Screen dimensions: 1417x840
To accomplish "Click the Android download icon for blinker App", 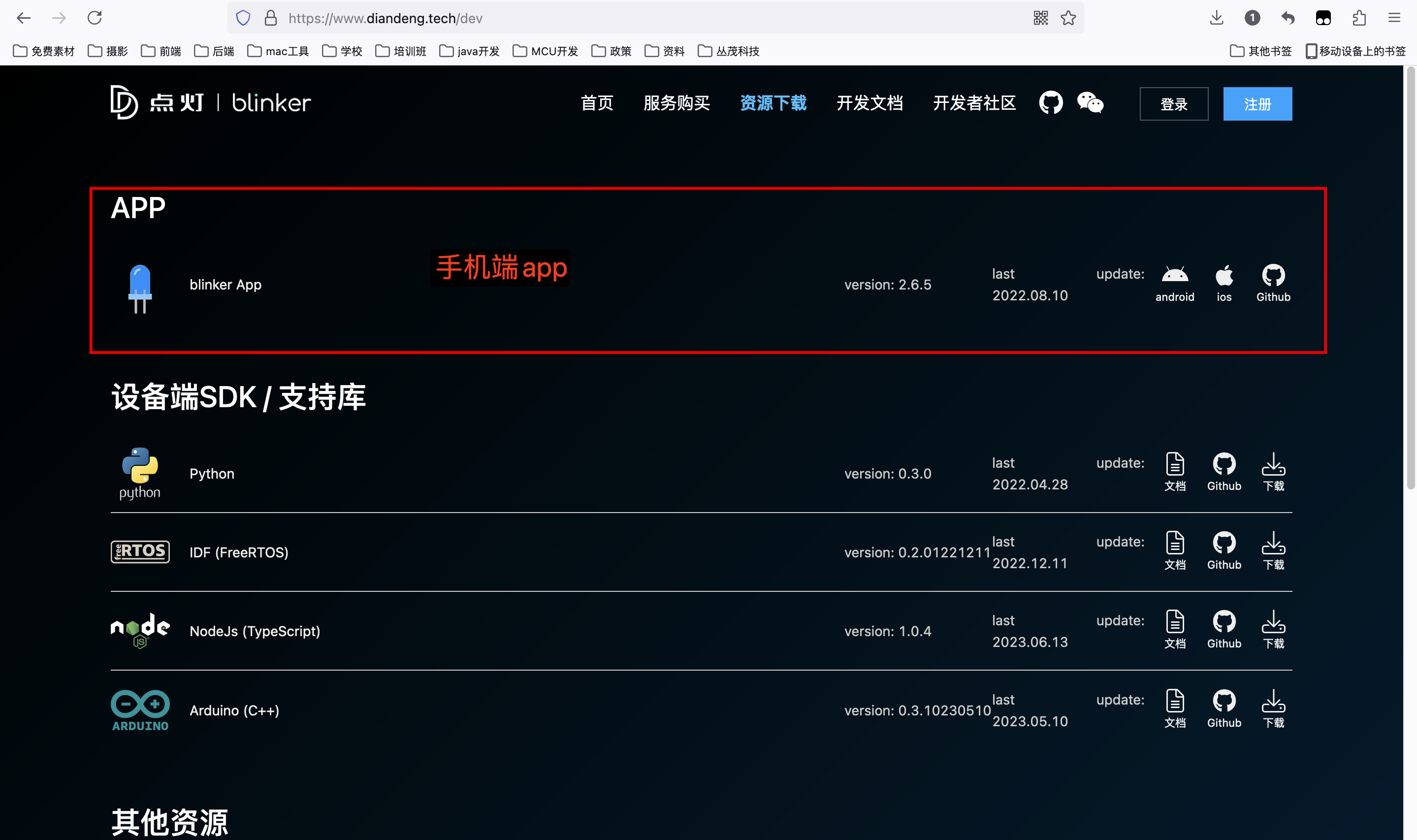I will pyautogui.click(x=1175, y=277).
